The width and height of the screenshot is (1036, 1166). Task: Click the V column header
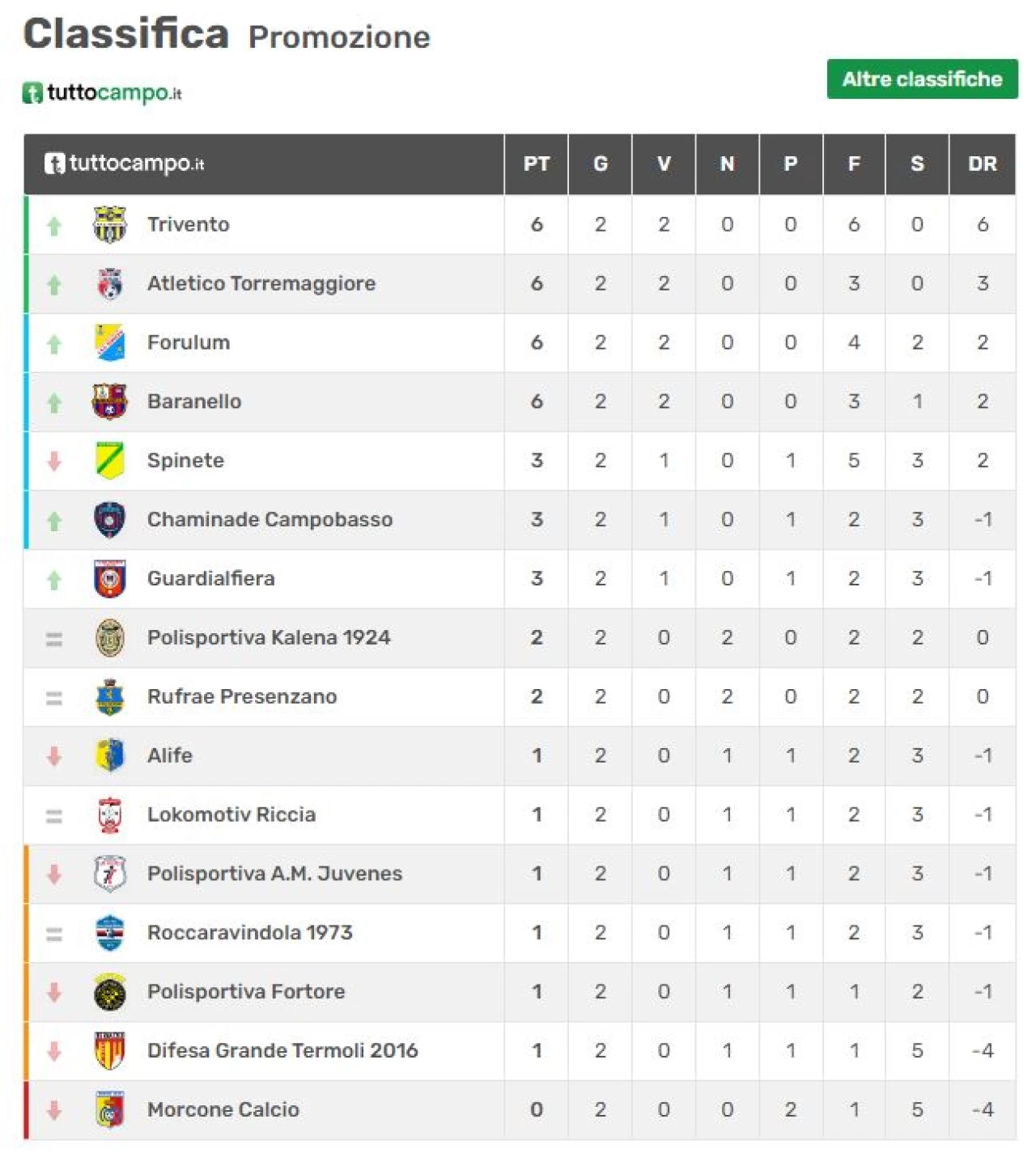point(664,164)
